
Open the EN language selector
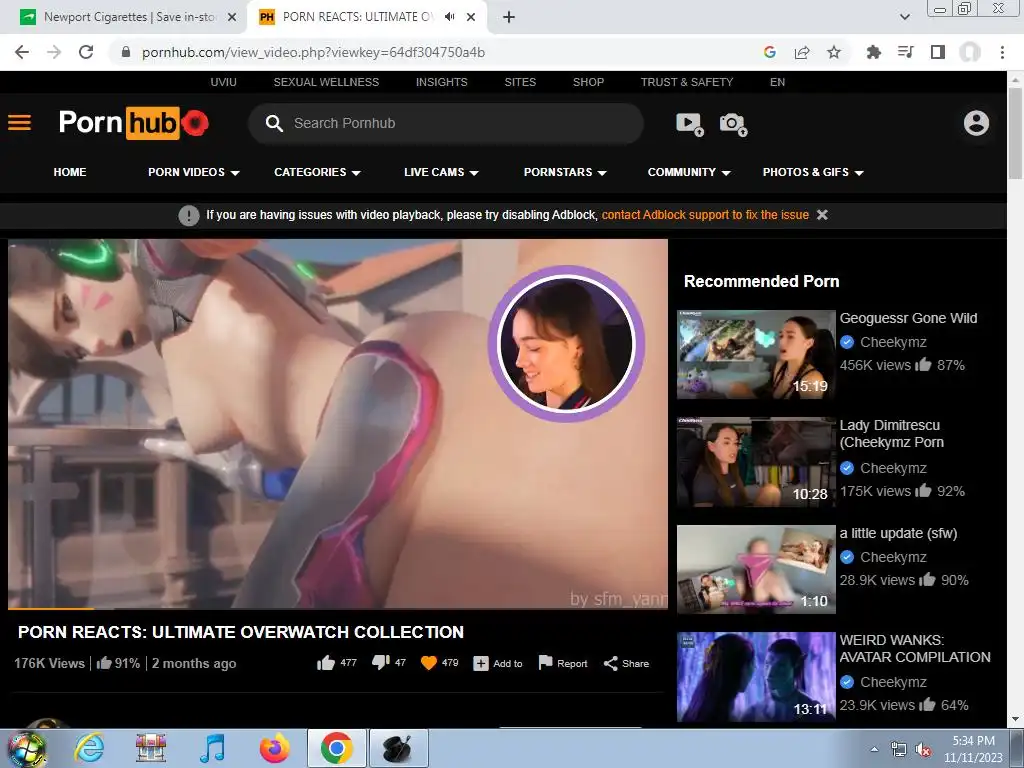click(777, 82)
